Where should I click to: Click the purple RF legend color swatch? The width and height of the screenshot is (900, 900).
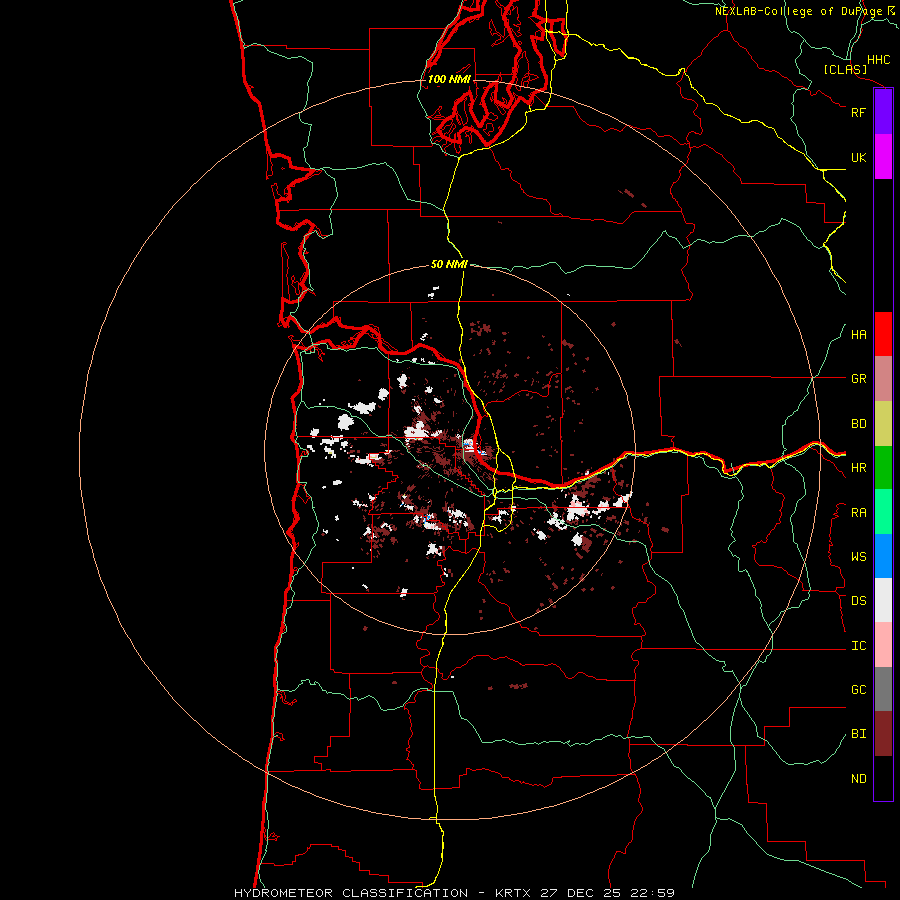(883, 112)
